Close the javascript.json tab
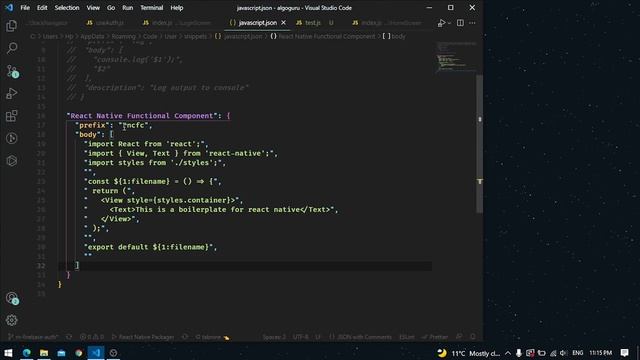This screenshot has height=360, width=640. click(283, 23)
